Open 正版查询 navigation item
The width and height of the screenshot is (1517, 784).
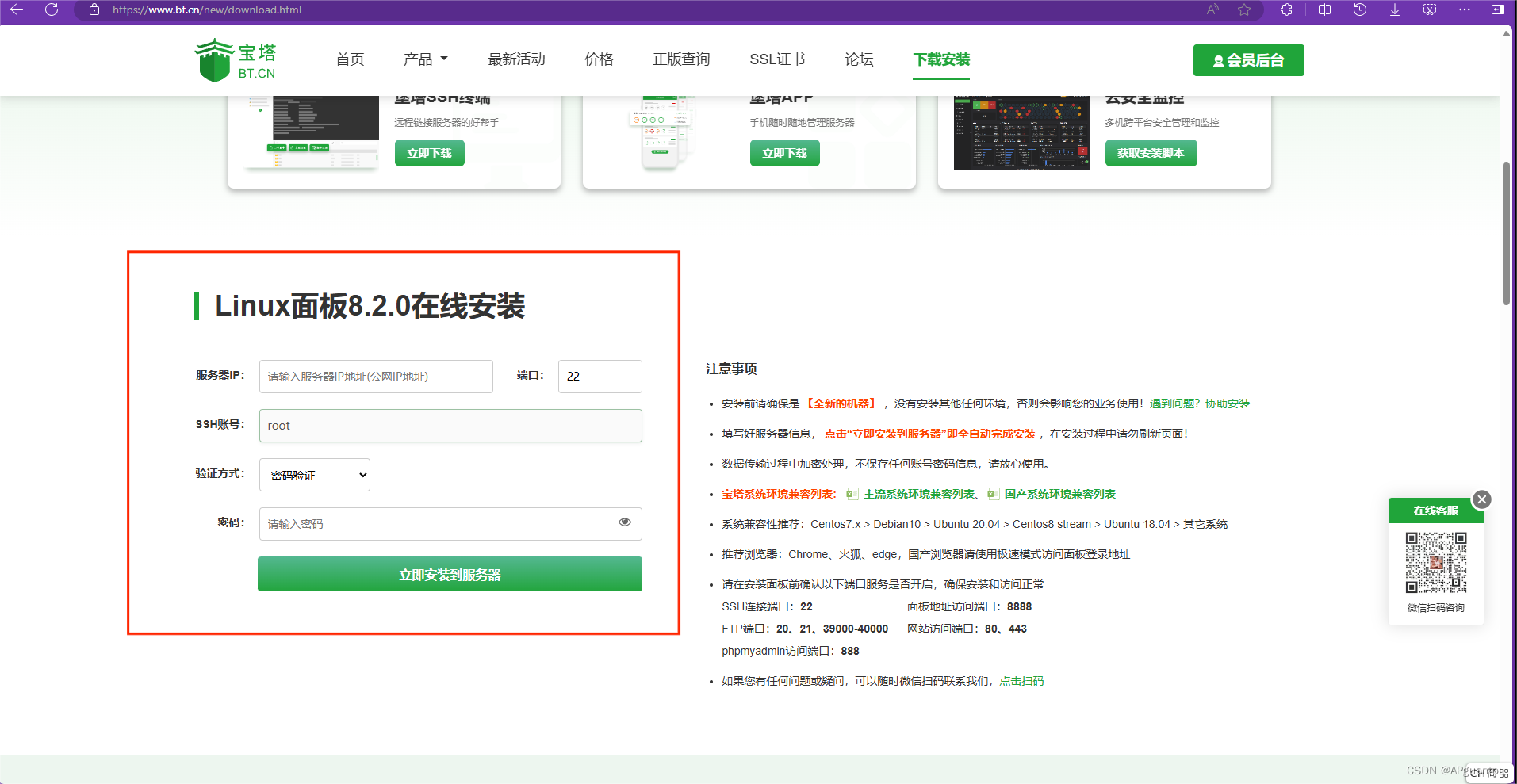click(x=681, y=59)
